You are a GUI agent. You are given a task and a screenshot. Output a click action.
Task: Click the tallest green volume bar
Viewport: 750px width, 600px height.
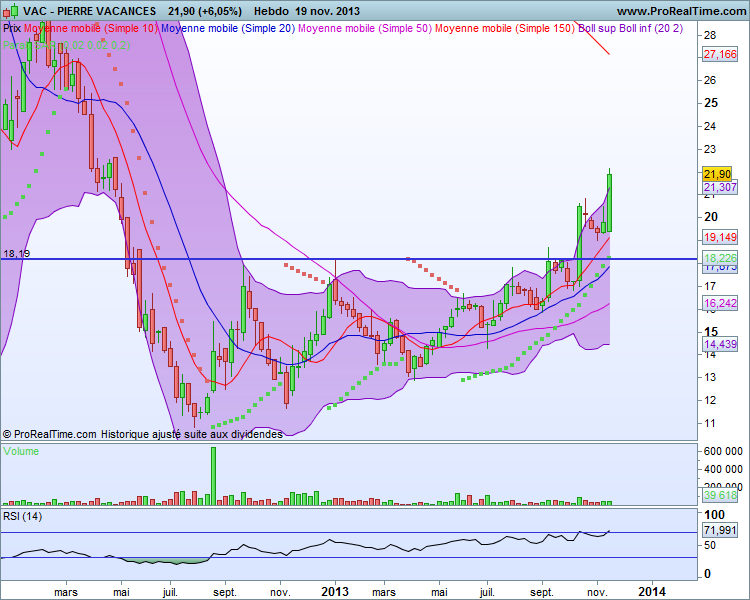[213, 476]
